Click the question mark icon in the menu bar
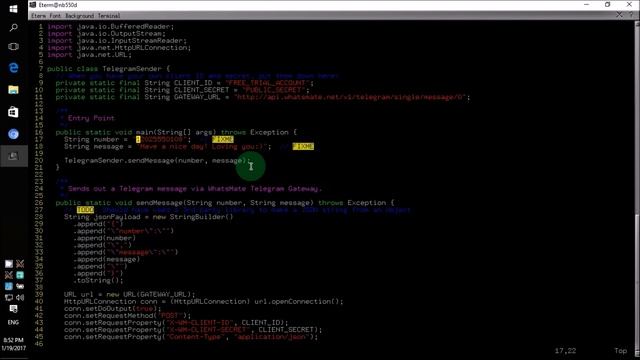 coord(631,15)
